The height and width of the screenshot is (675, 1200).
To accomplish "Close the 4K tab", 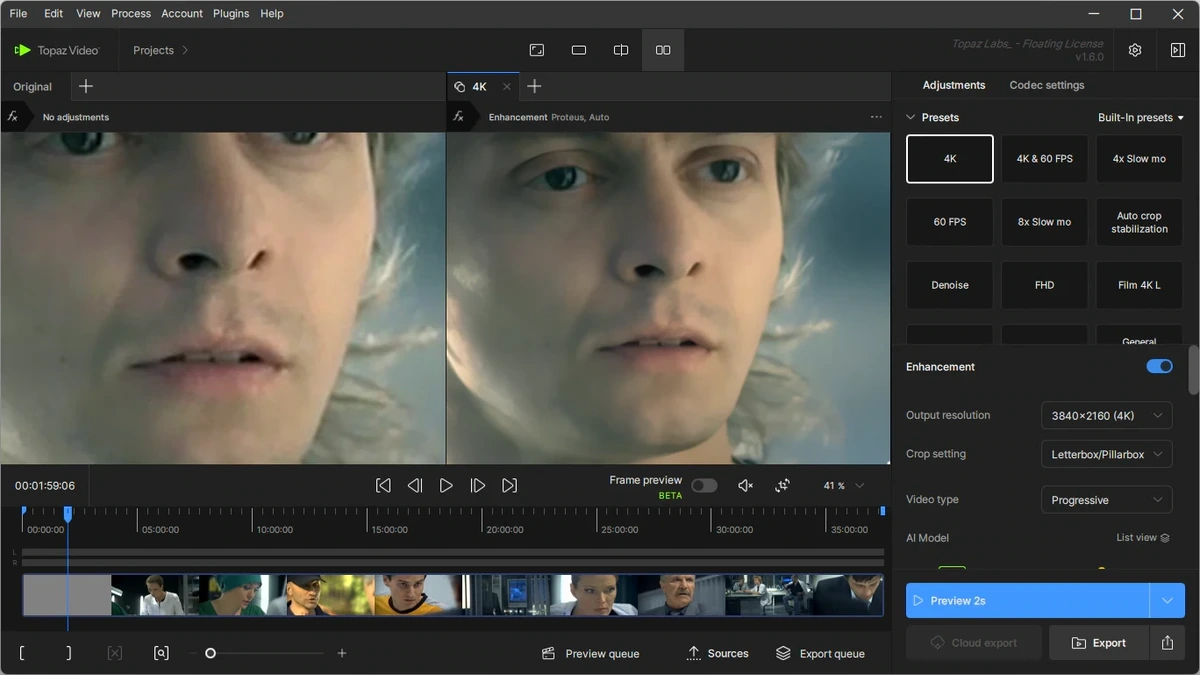I will [x=506, y=87].
